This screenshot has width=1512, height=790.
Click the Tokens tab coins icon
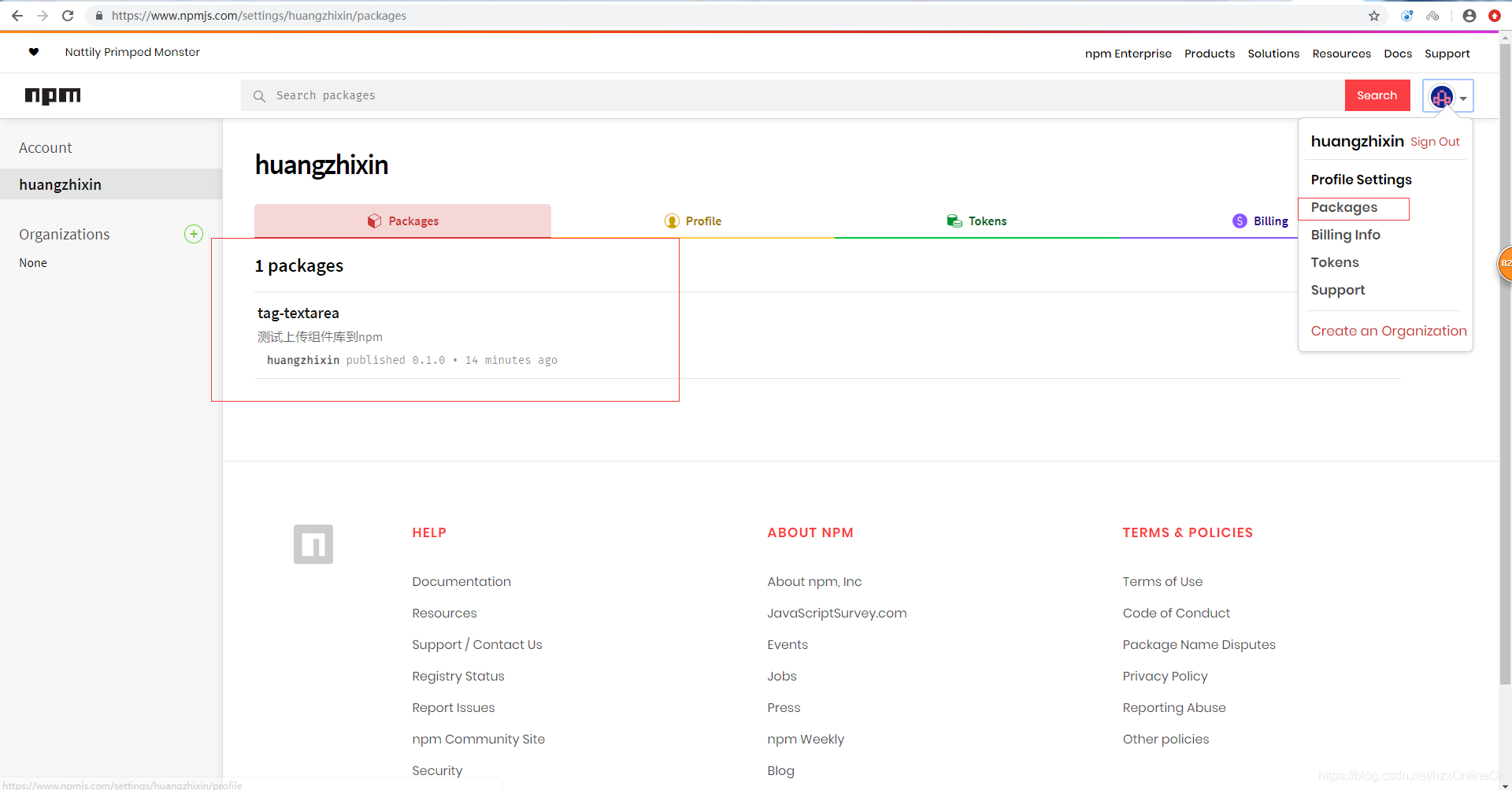(954, 221)
